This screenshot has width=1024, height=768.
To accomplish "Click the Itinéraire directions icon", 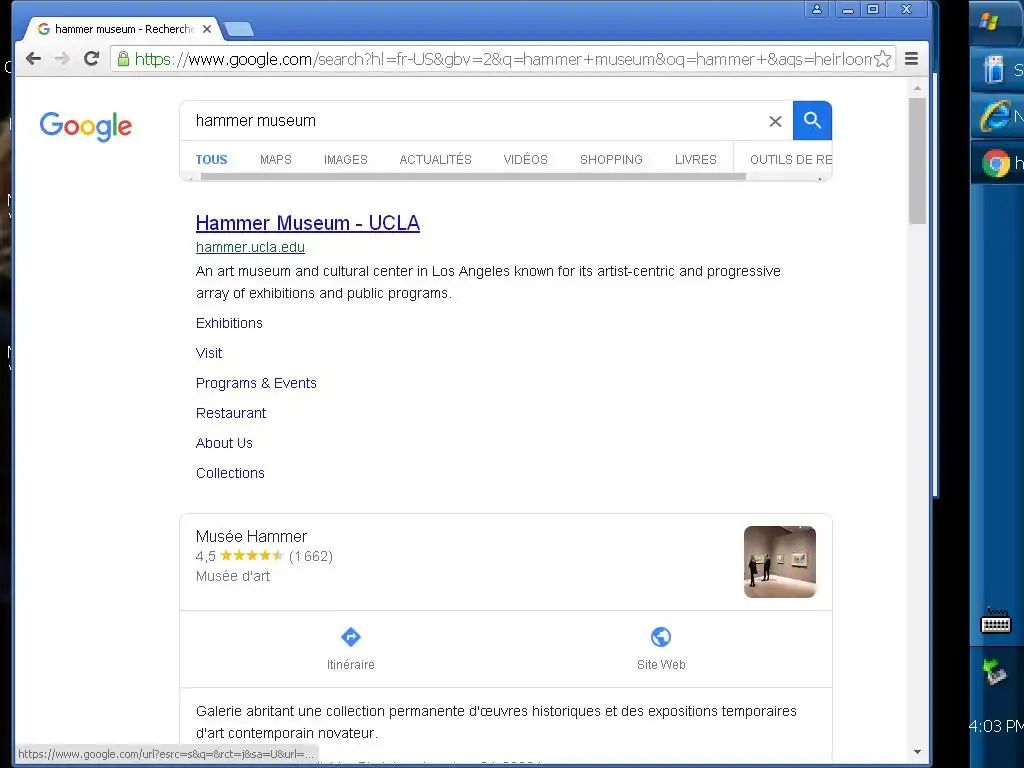I will click(x=351, y=637).
